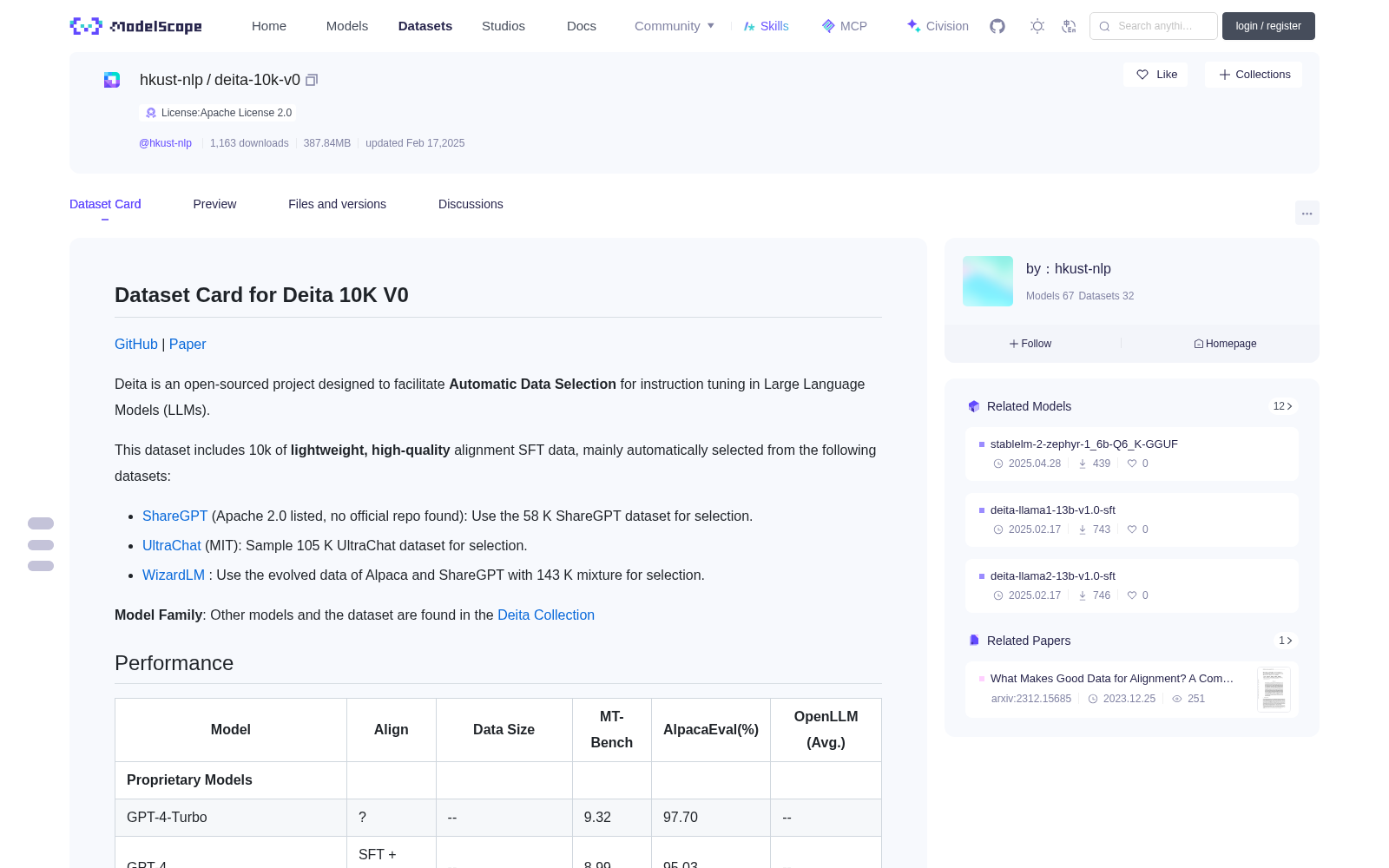The height and width of the screenshot is (868, 1389).
Task: Open the @hkust-nlp profile link
Action: (x=165, y=143)
